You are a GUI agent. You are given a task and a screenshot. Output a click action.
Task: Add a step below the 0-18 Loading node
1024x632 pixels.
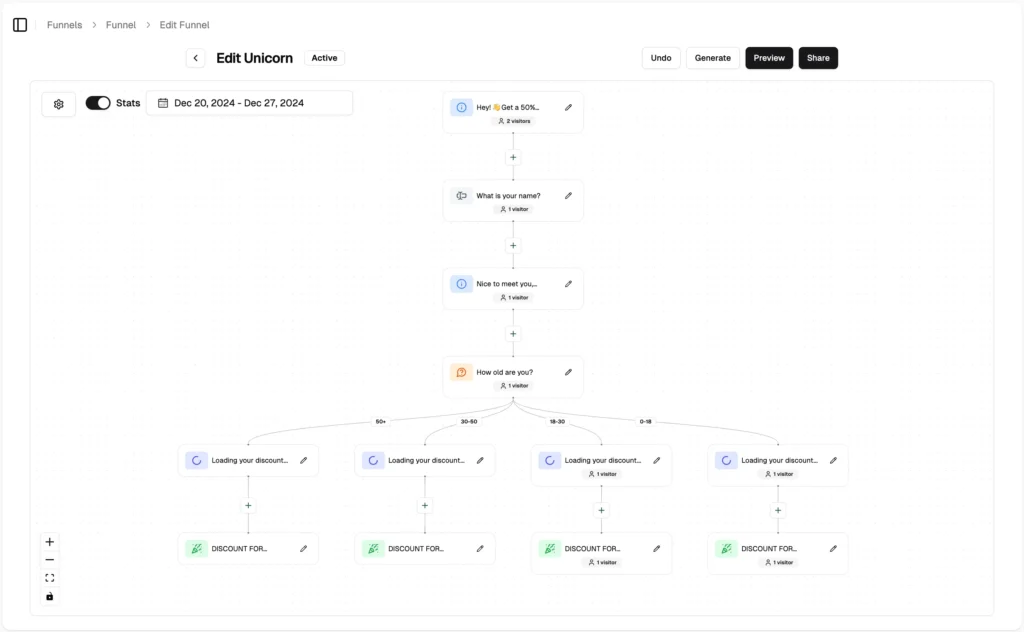point(778,510)
